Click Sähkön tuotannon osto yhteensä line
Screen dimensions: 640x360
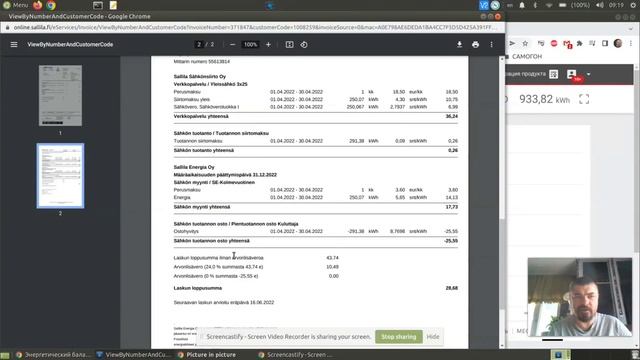click(x=316, y=241)
